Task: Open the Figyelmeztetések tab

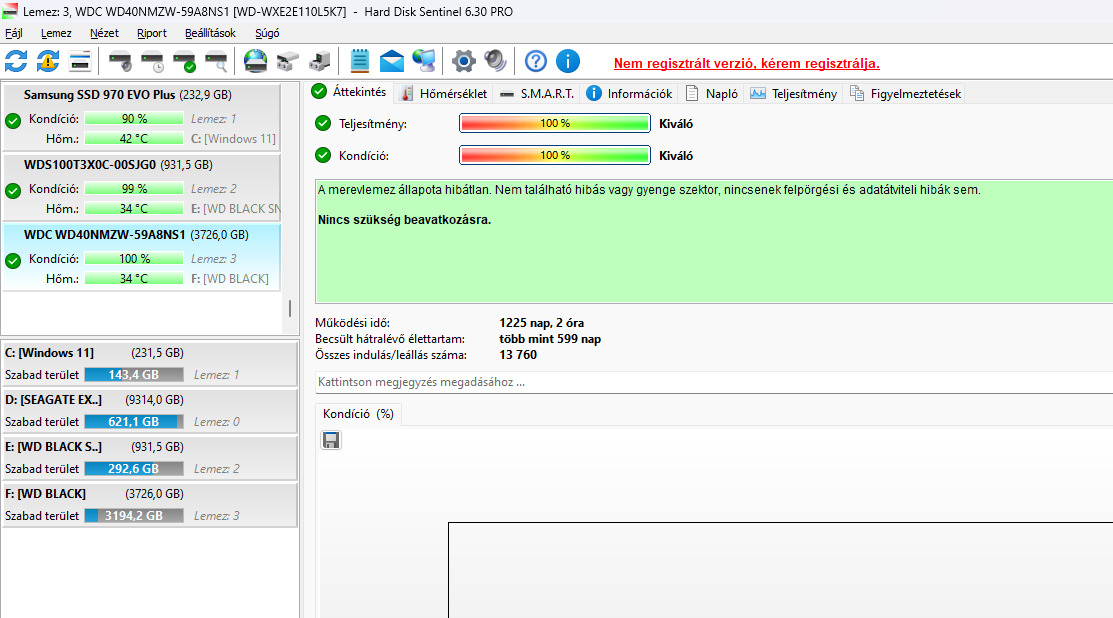Action: tap(906, 94)
